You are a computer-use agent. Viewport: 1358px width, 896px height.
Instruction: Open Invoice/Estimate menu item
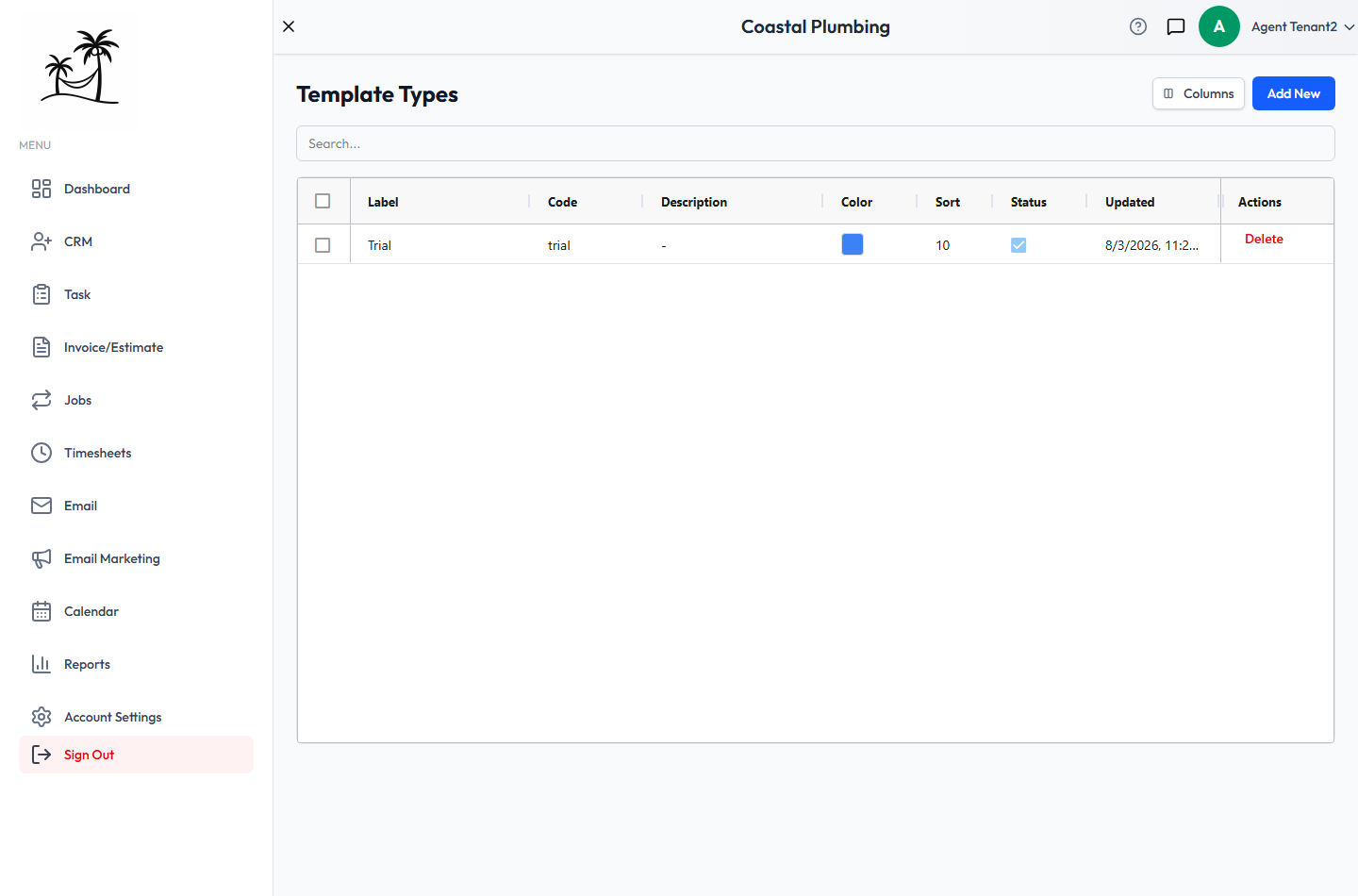click(x=136, y=347)
